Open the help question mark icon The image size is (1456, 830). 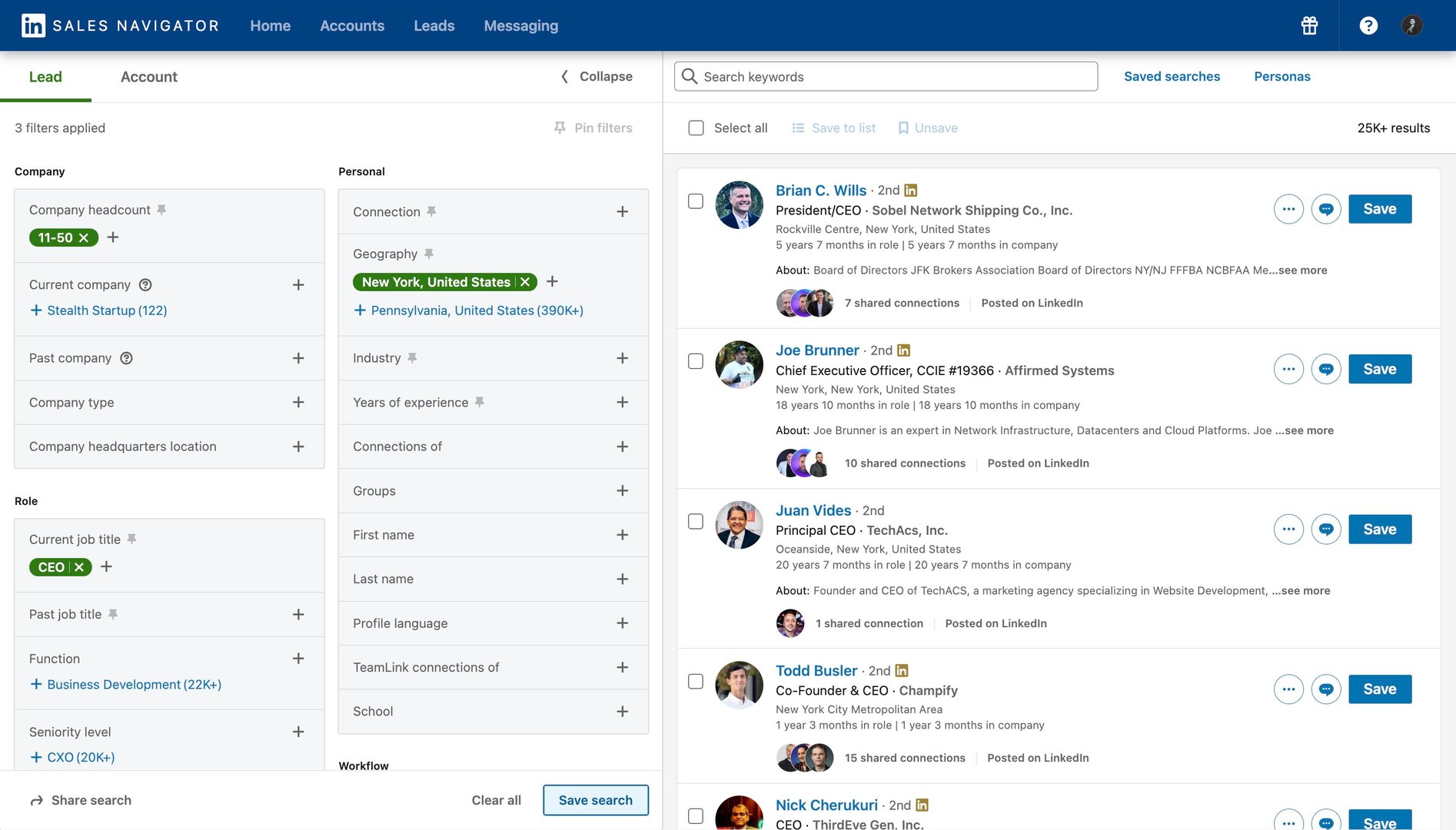(x=1368, y=25)
